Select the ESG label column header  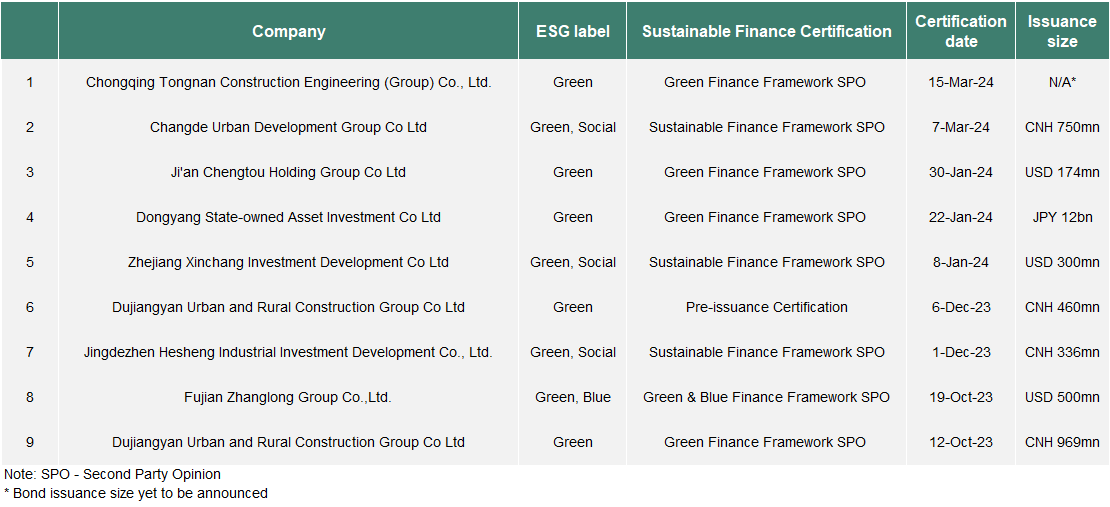coord(573,31)
